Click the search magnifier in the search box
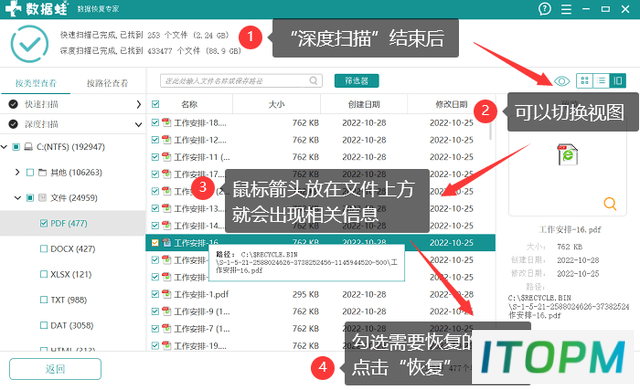 (x=313, y=81)
